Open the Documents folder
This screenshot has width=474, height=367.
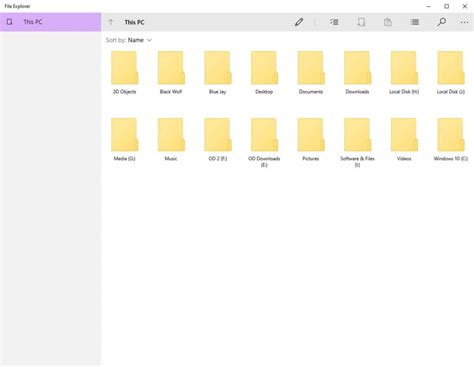(311, 73)
